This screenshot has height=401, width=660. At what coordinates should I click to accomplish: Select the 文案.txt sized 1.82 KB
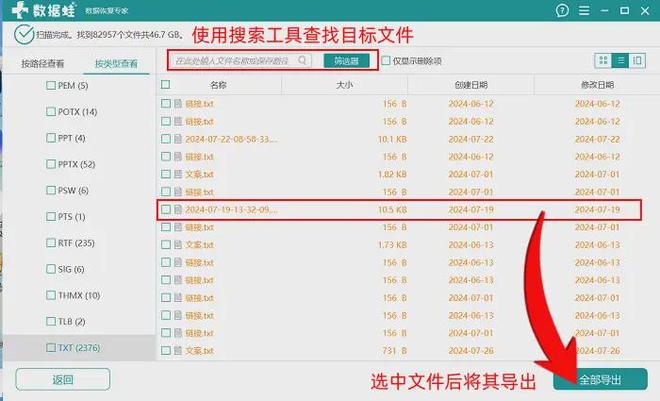[x=200, y=174]
